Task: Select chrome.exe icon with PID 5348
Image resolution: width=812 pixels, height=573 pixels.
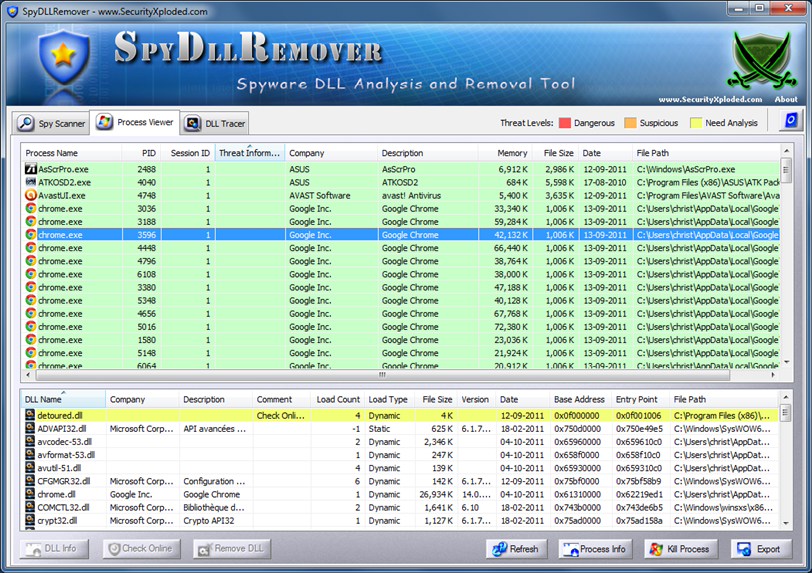Action: pos(31,300)
